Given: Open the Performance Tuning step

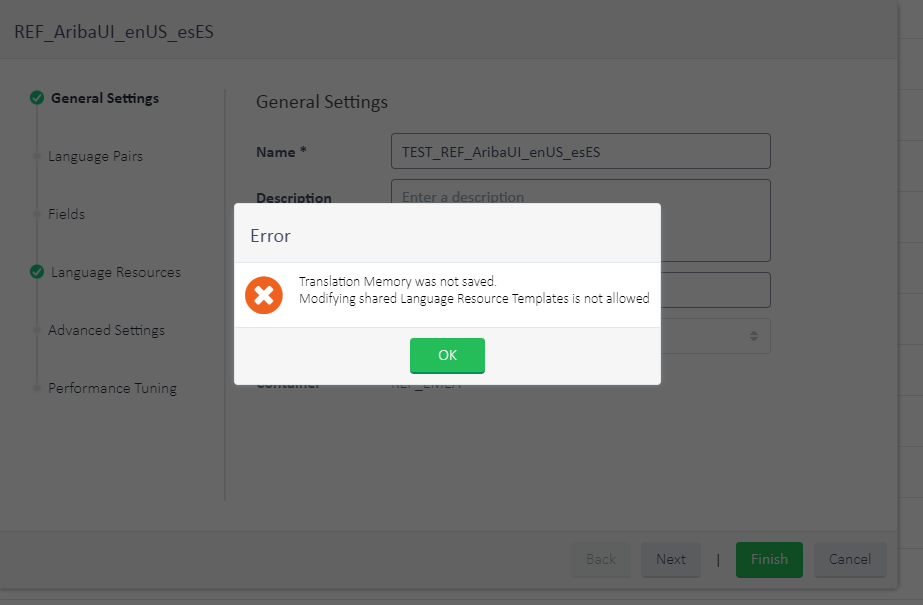Looking at the screenshot, I should [x=112, y=388].
